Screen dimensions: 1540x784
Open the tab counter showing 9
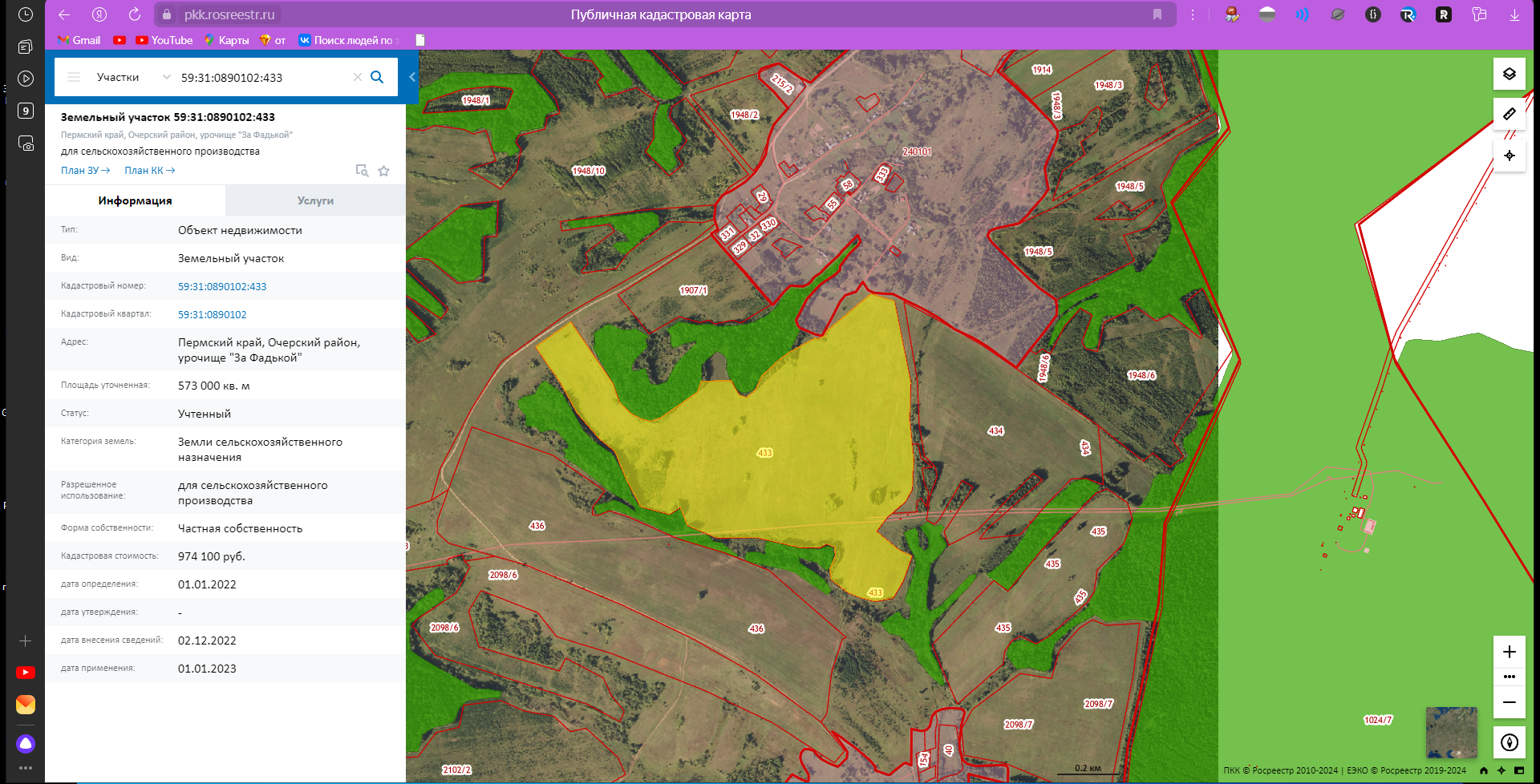(x=26, y=111)
